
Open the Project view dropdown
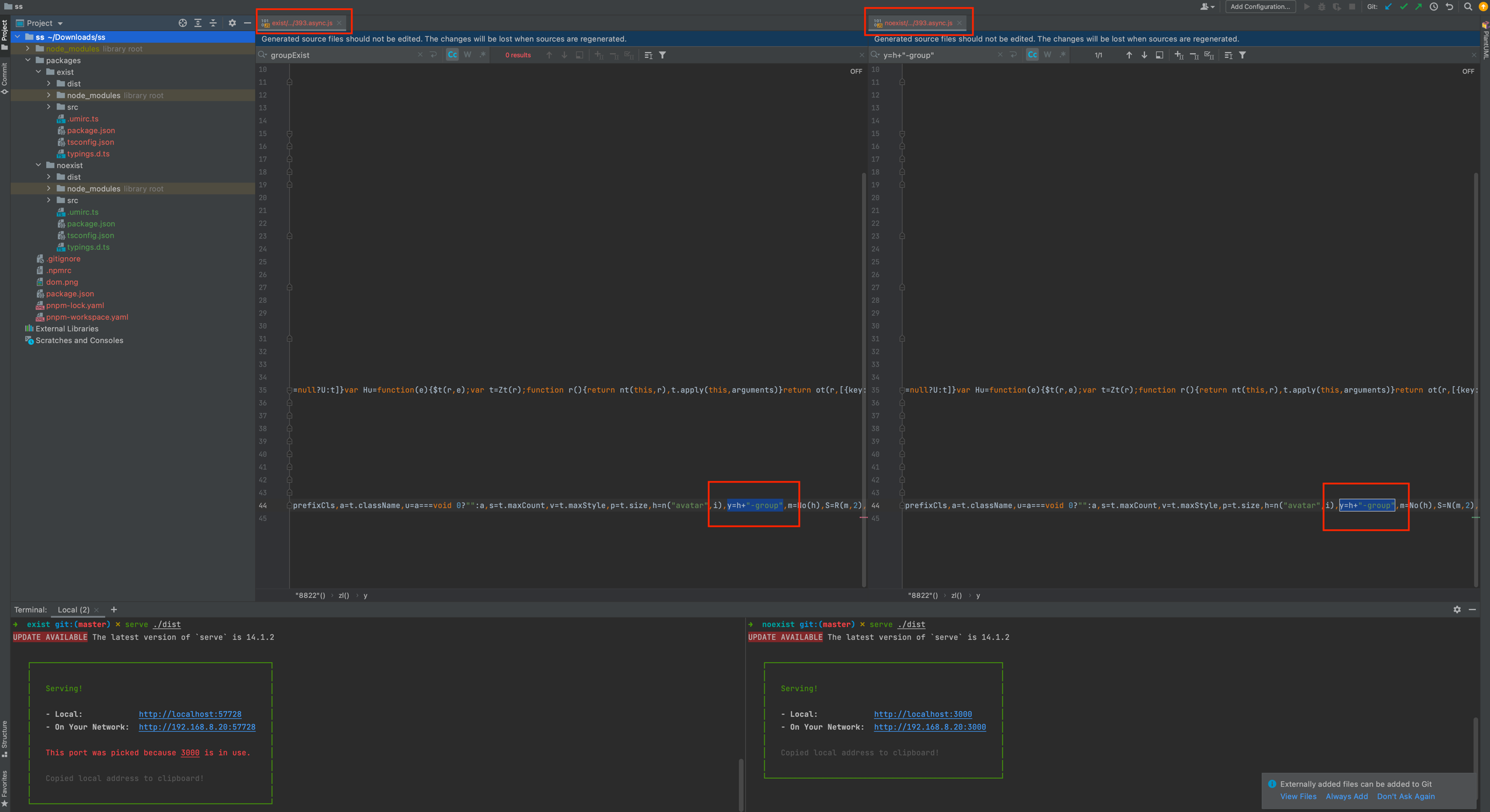click(x=60, y=23)
